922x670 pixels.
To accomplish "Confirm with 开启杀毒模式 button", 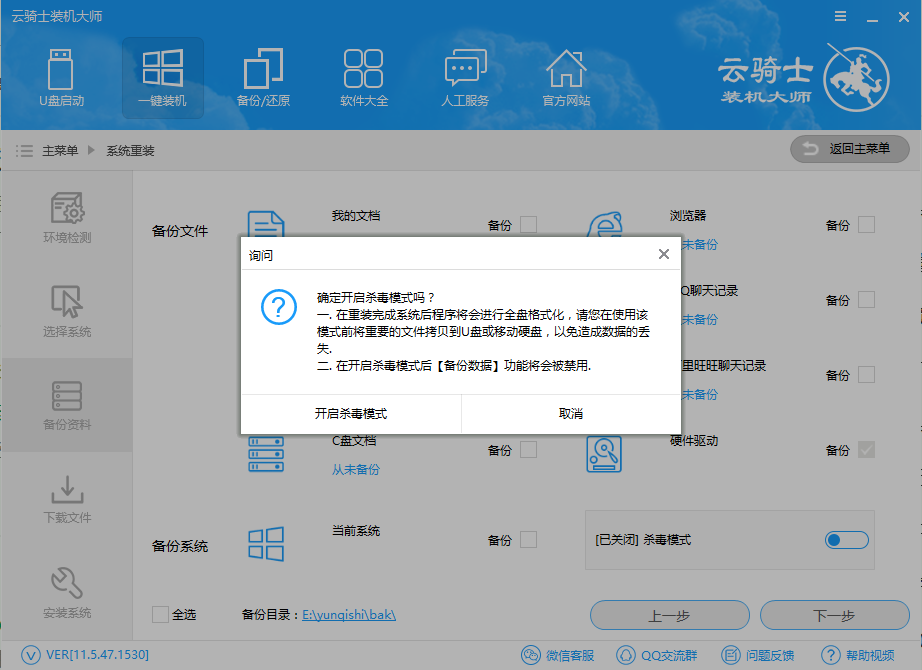I will click(351, 414).
